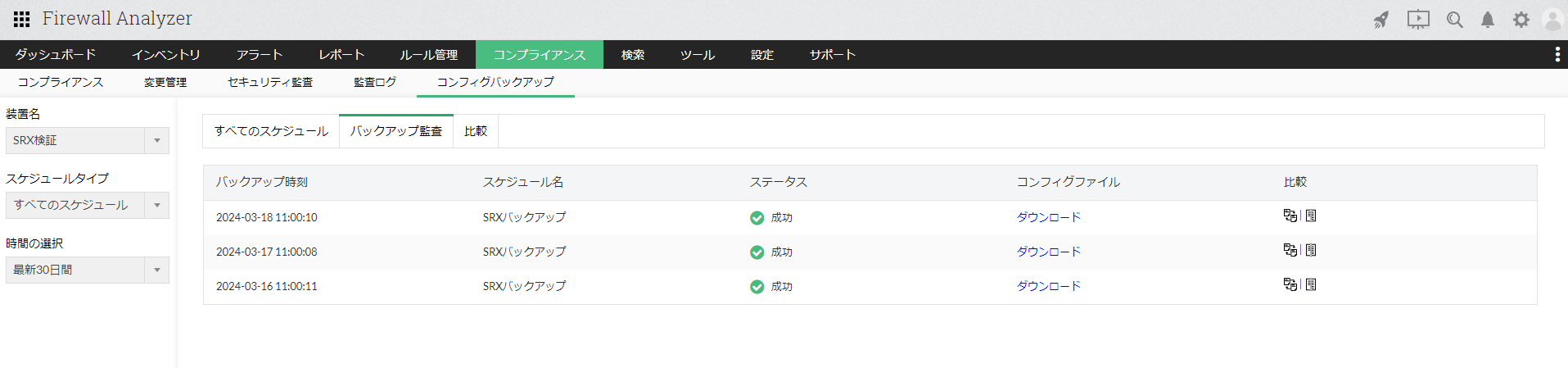Click the magnifier search icon in header
The width and height of the screenshot is (1568, 368).
click(1454, 20)
